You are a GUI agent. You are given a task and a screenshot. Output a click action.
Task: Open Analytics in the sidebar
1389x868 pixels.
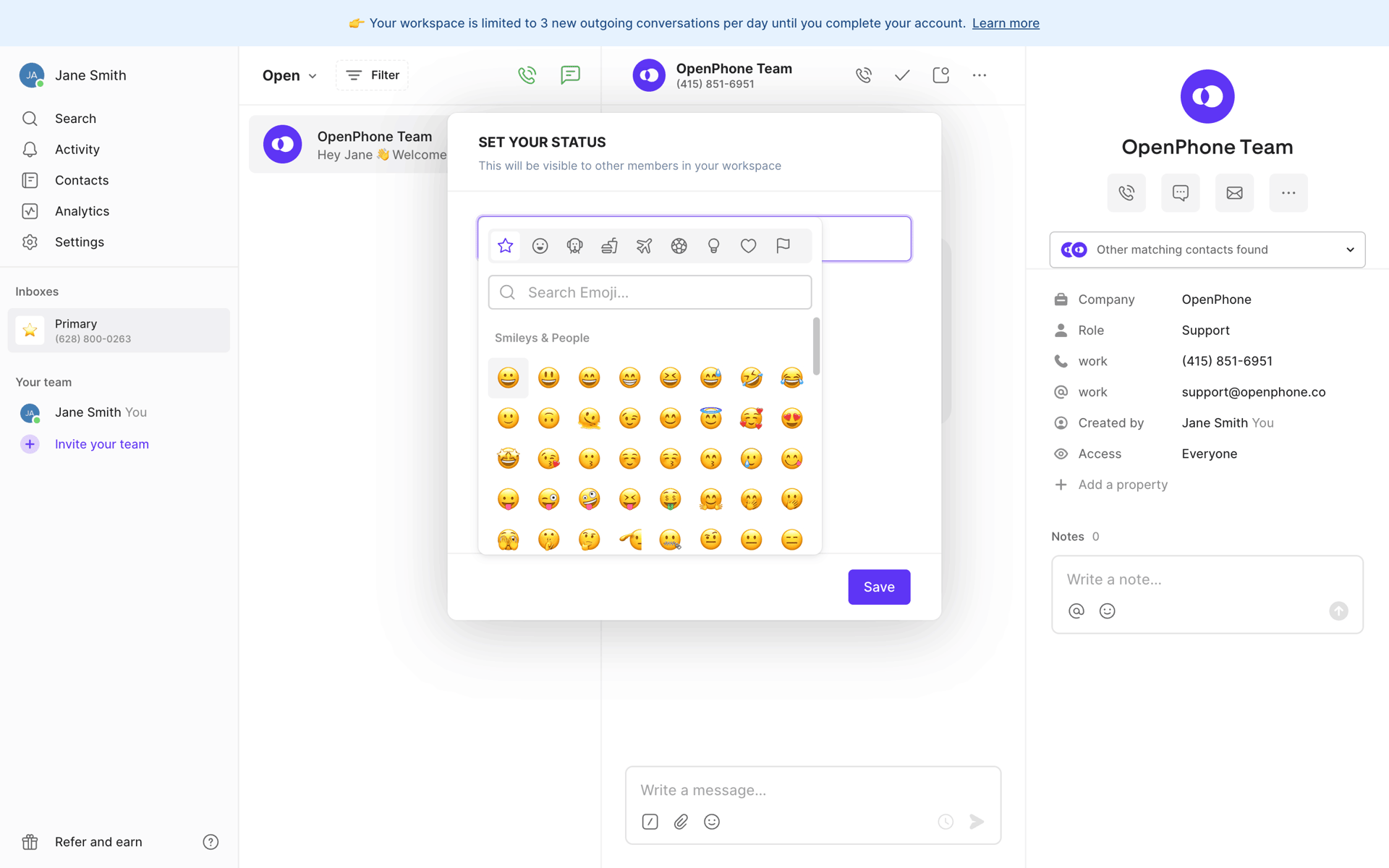(x=82, y=211)
